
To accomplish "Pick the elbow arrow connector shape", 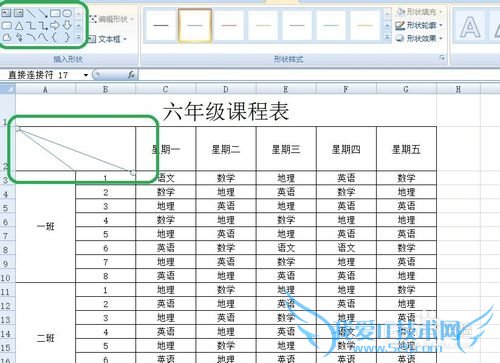I will (43, 26).
